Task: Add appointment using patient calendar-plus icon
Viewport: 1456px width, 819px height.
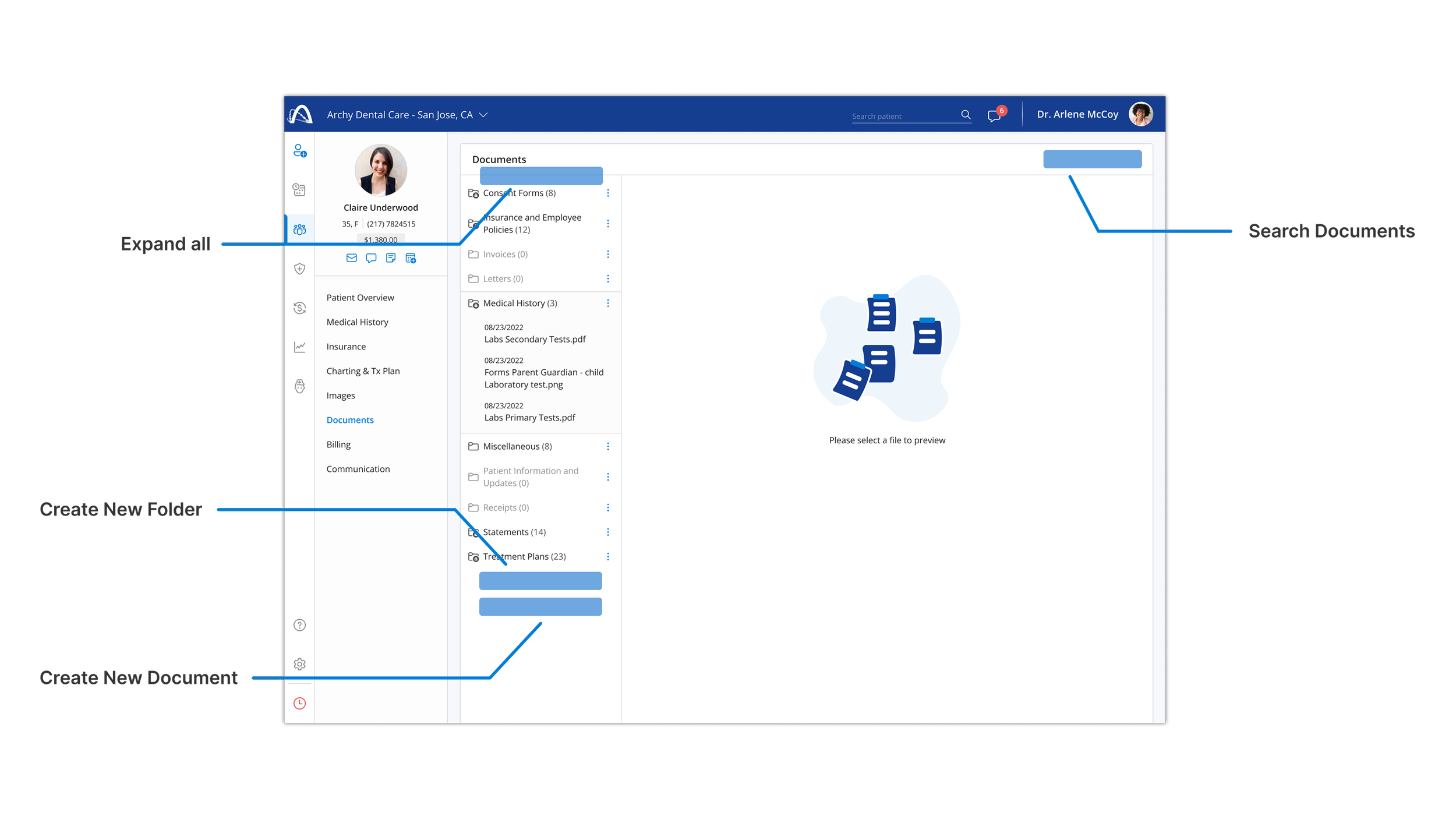Action: [x=411, y=258]
